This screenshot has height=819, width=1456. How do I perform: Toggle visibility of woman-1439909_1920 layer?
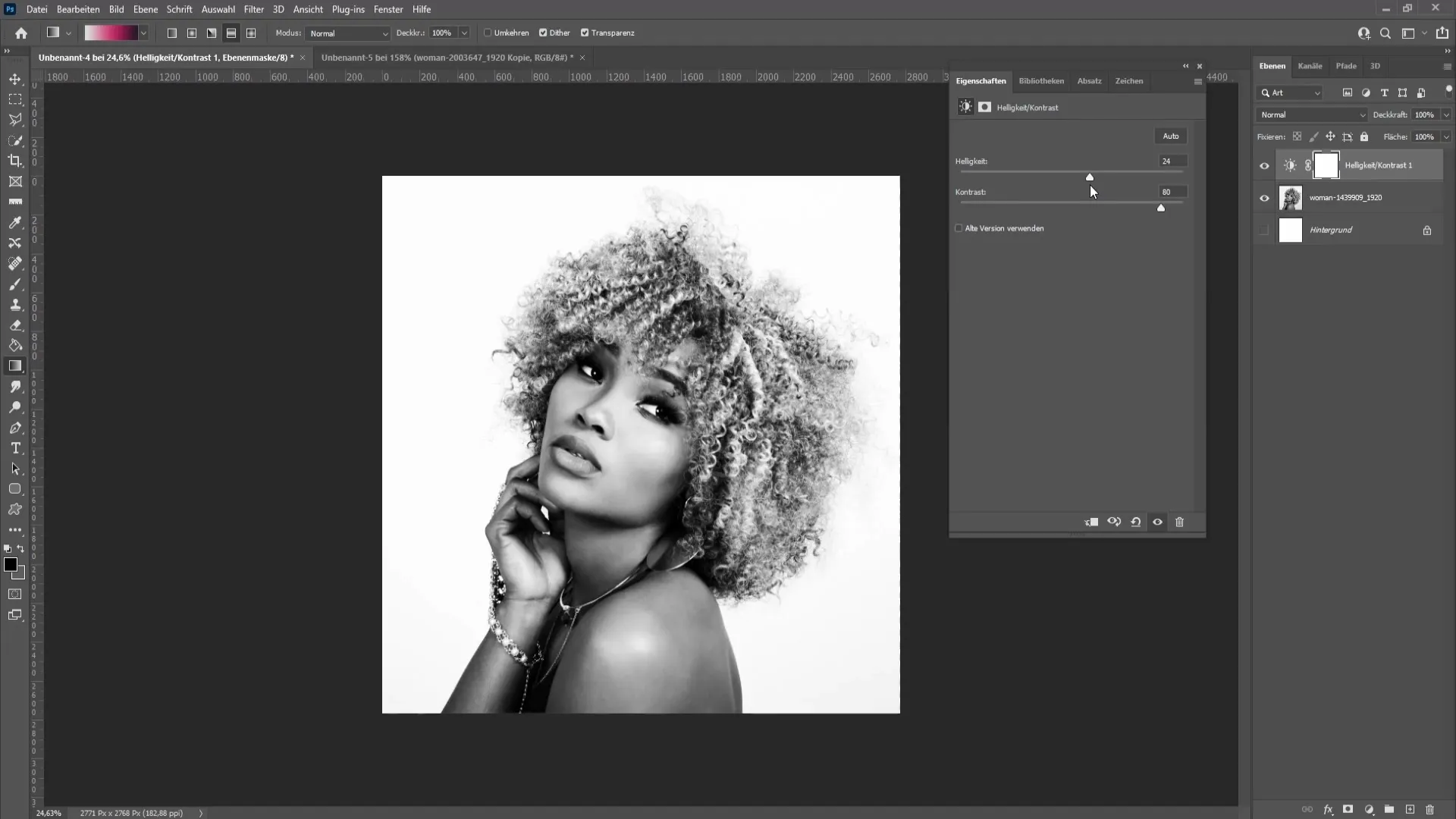[1264, 197]
